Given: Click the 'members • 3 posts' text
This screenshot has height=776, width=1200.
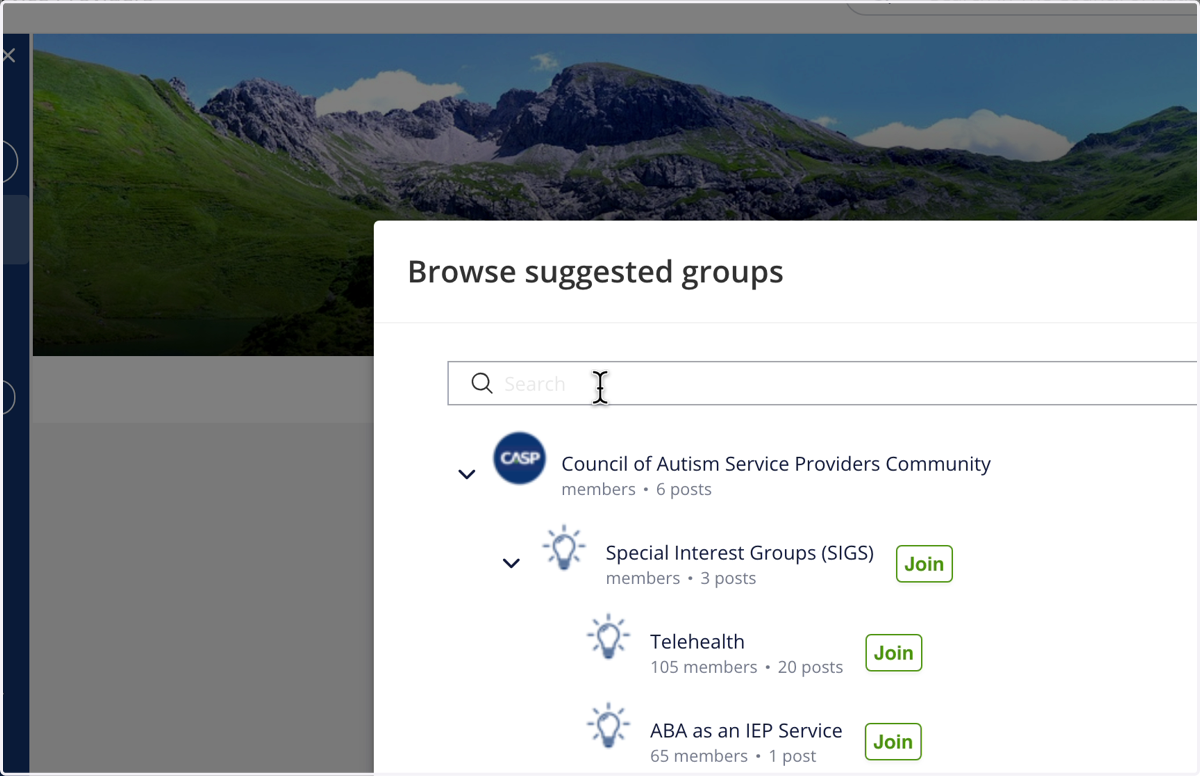Looking at the screenshot, I should coord(681,579).
